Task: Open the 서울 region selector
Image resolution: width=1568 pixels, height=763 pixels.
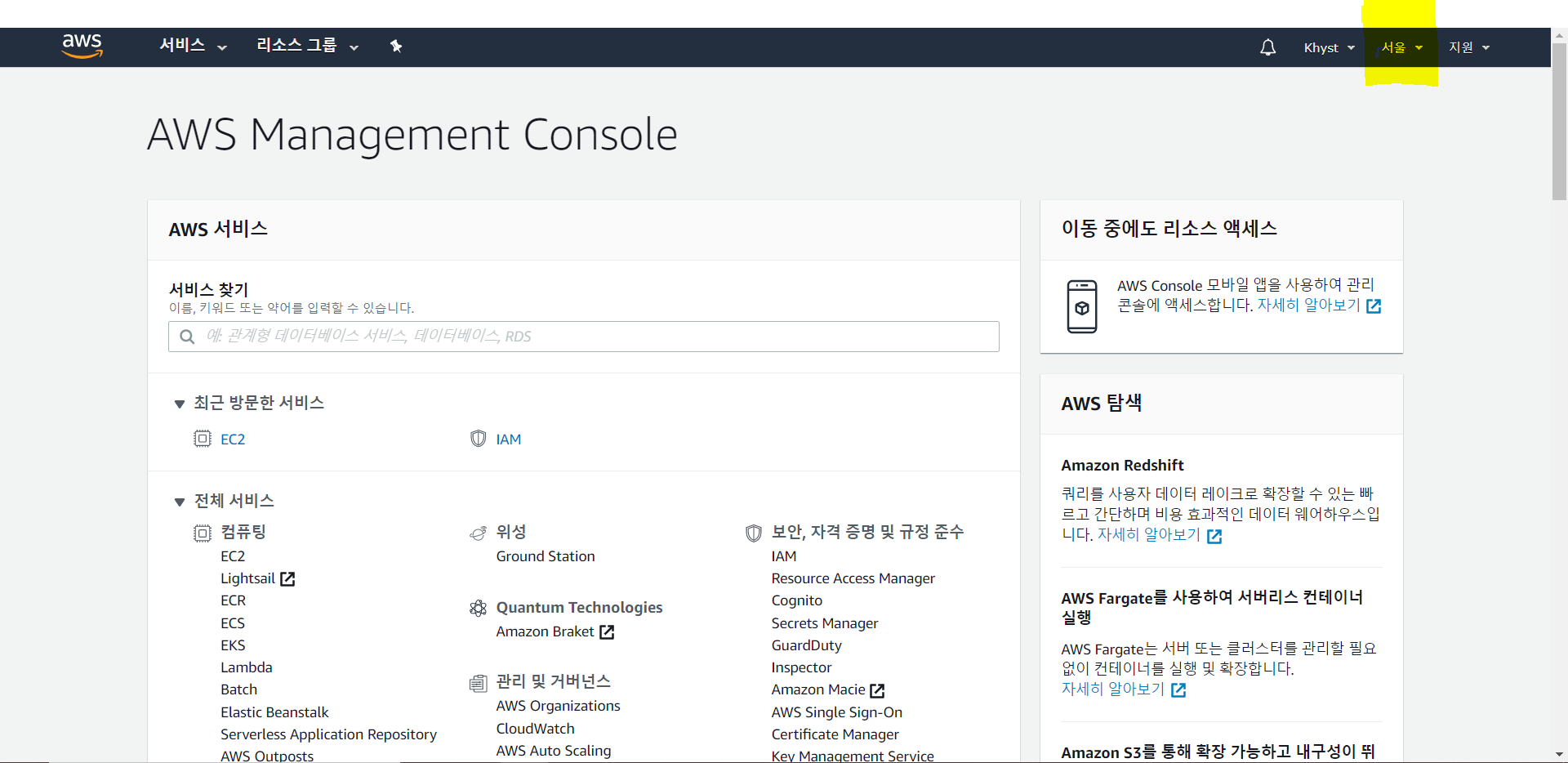Action: pos(1401,47)
